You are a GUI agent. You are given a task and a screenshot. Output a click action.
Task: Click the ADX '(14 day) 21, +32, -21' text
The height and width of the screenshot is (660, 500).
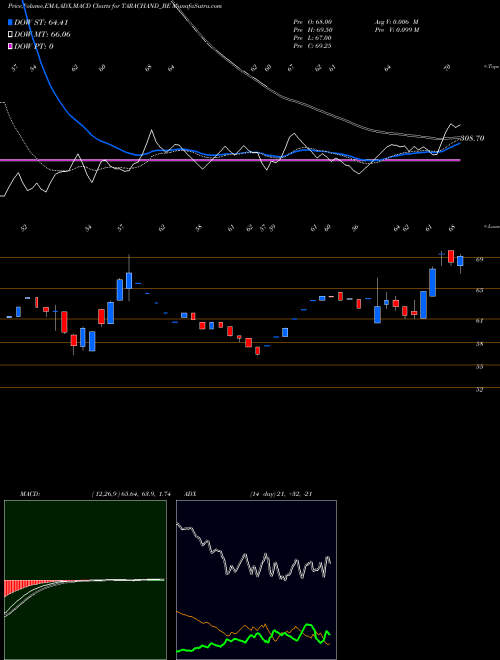pos(281,494)
